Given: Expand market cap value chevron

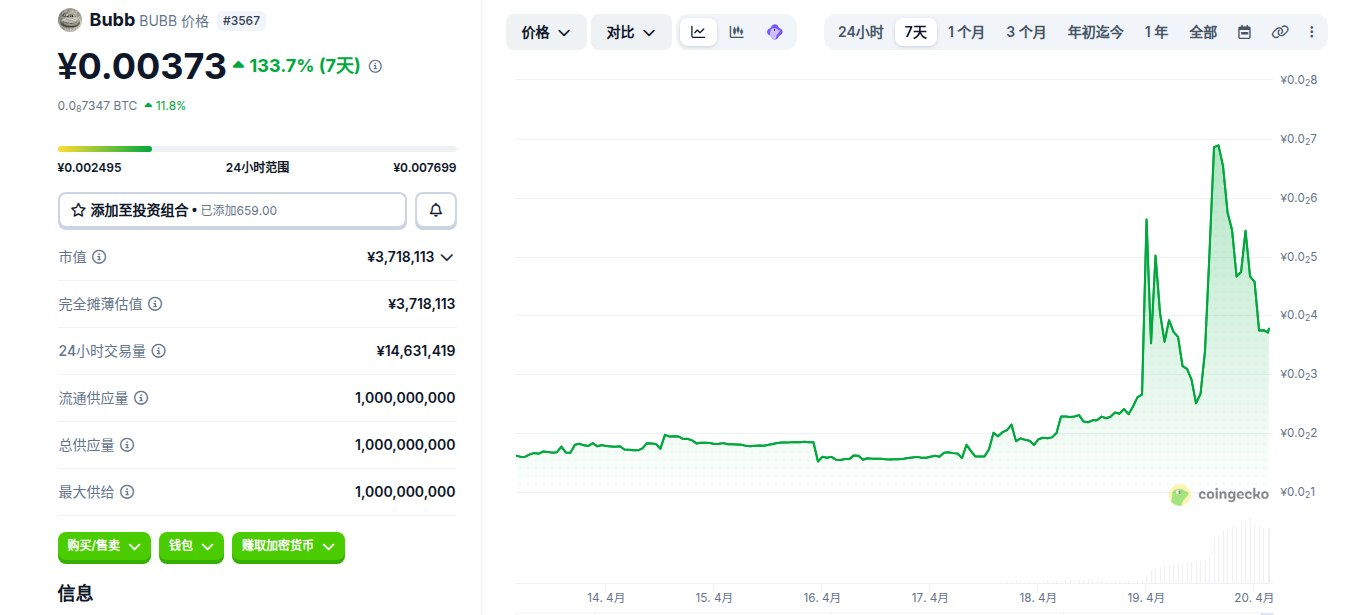Looking at the screenshot, I should tap(447, 257).
